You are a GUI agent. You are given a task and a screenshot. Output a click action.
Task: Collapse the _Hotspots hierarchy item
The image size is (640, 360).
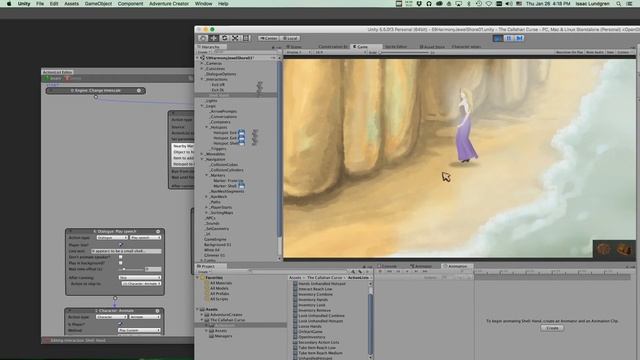(x=207, y=127)
